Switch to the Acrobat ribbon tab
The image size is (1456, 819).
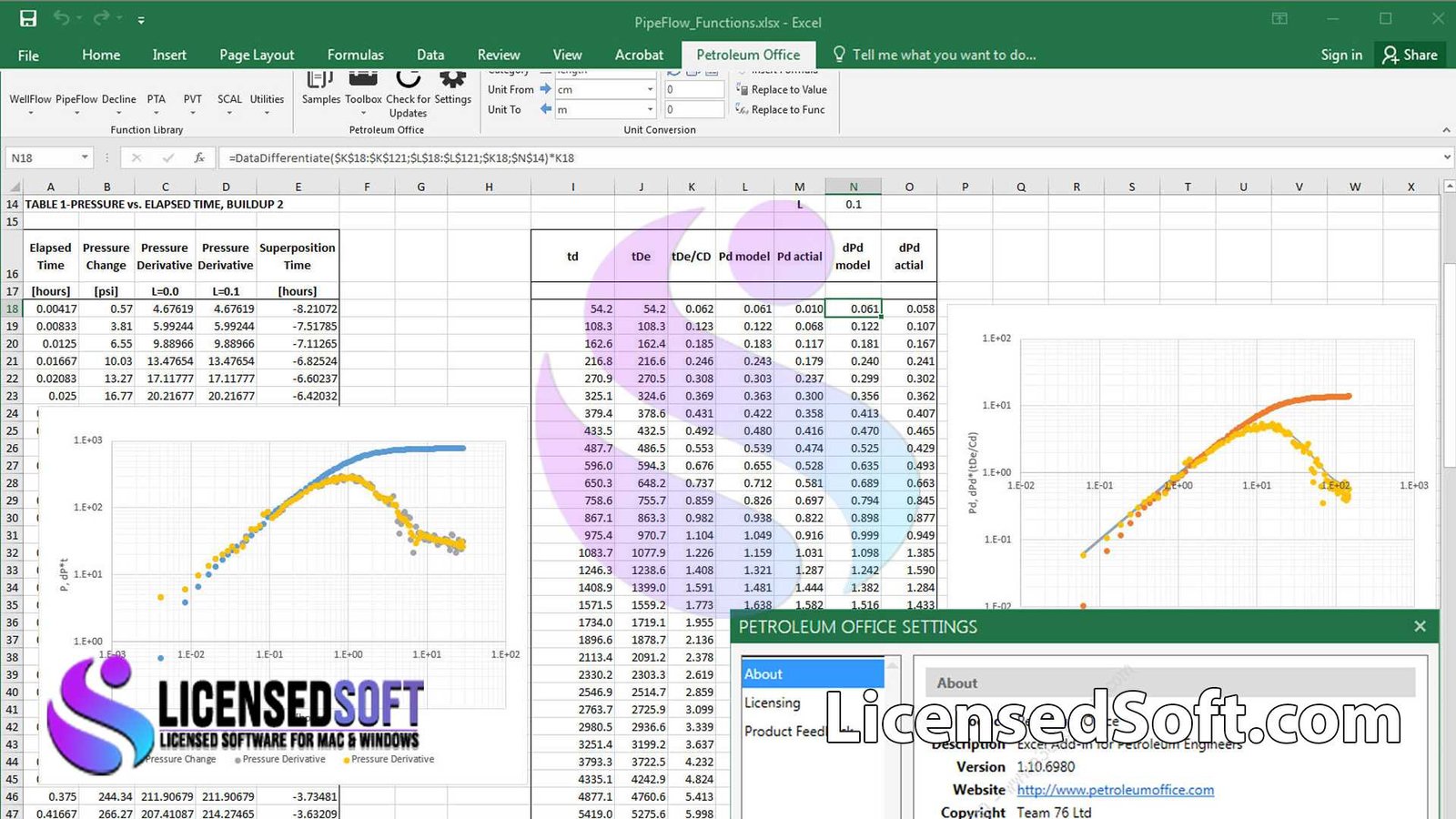639,55
